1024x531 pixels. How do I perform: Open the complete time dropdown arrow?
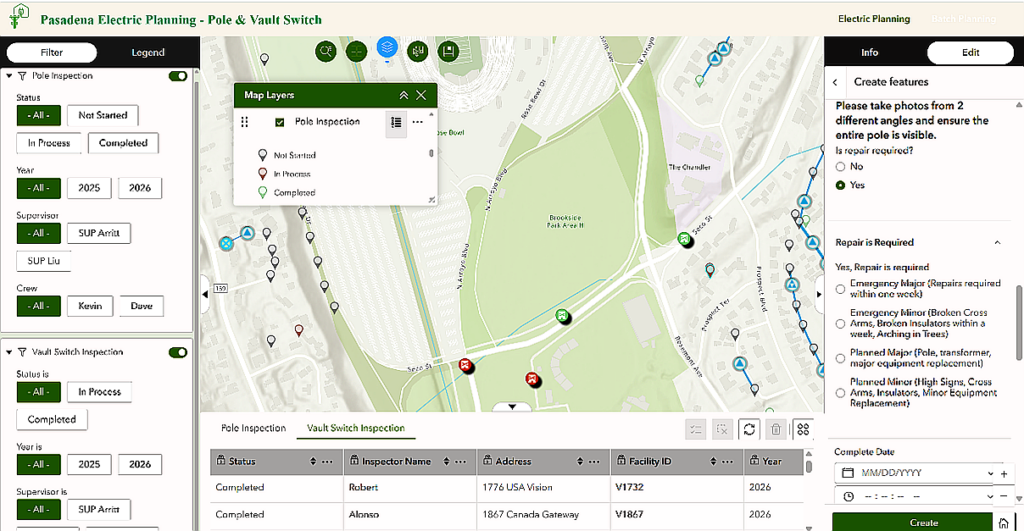pyautogui.click(x=990, y=496)
